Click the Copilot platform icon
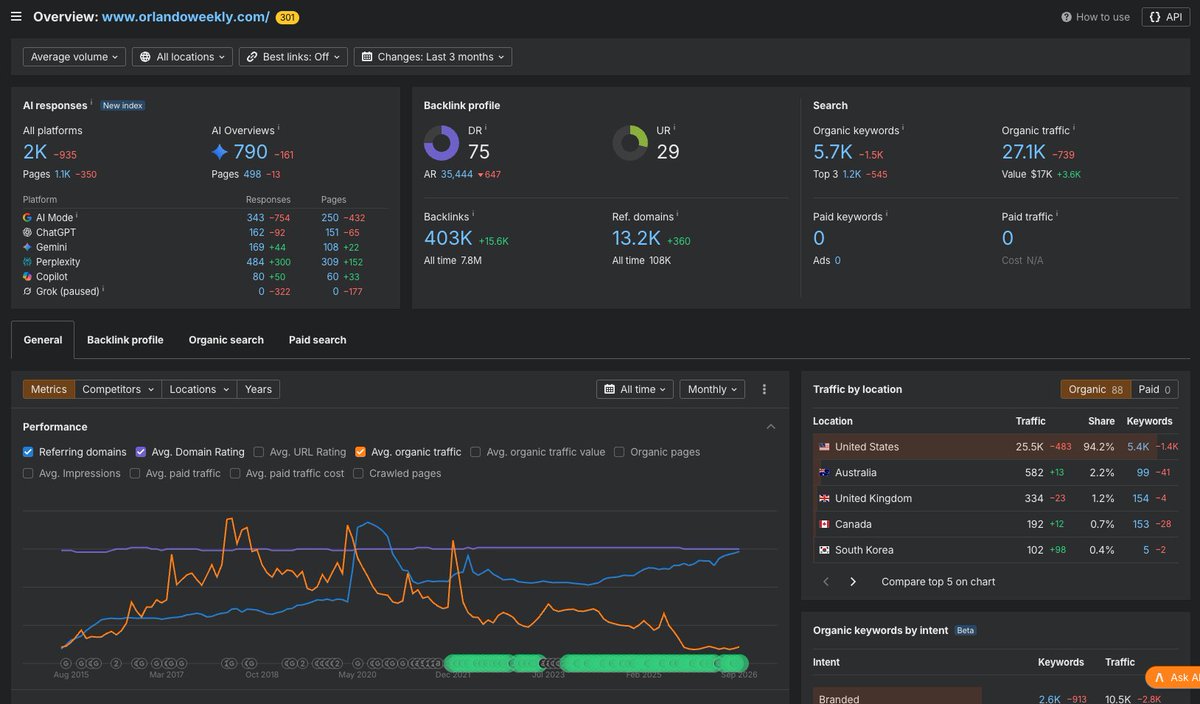This screenshot has width=1200, height=704. coord(27,277)
